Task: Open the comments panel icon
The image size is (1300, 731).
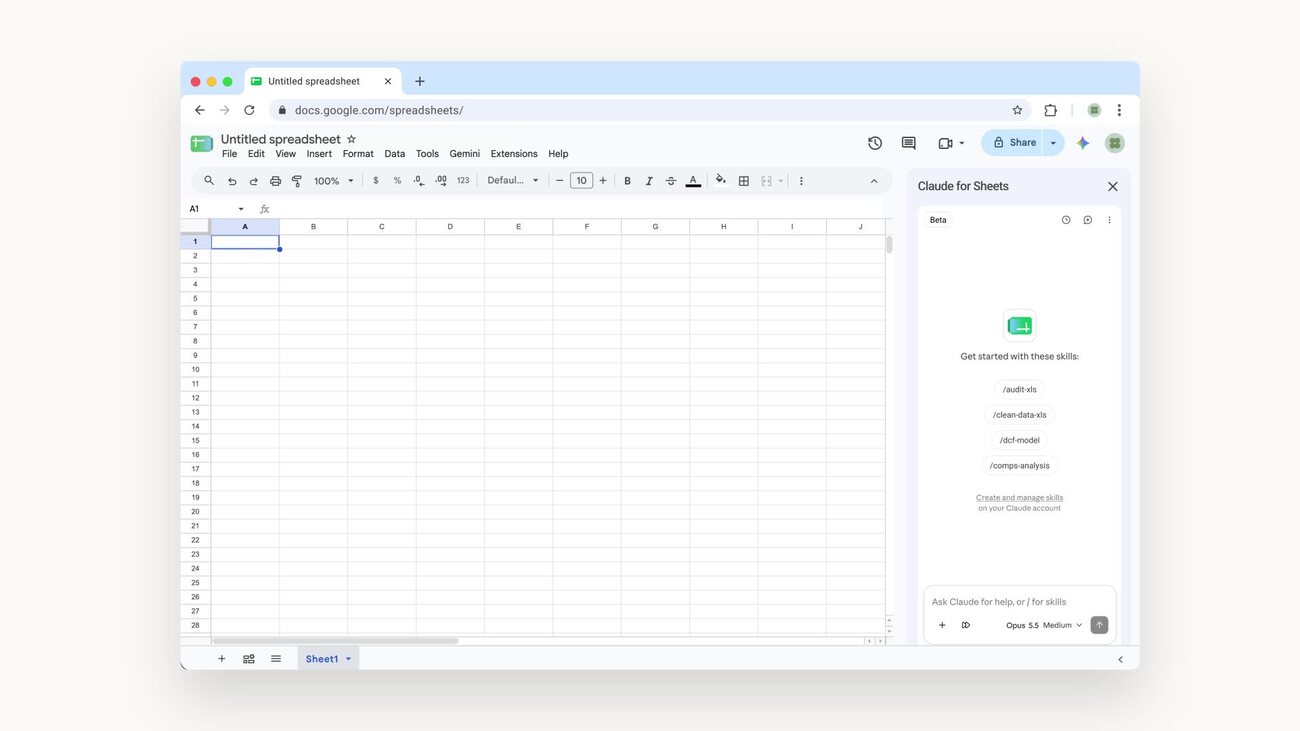Action: pyautogui.click(x=908, y=143)
